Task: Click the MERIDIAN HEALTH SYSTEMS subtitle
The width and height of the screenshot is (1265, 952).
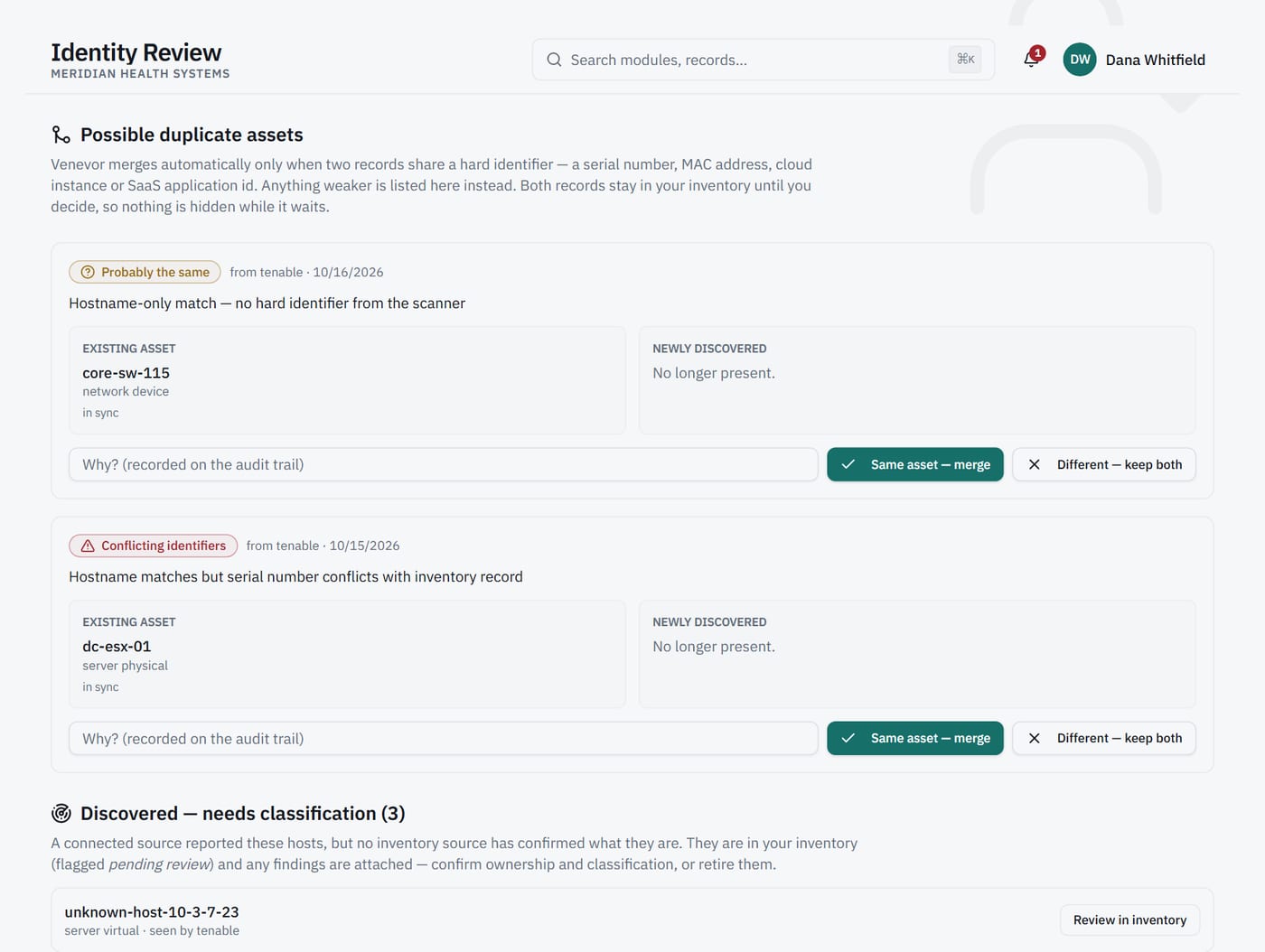Action: [140, 74]
